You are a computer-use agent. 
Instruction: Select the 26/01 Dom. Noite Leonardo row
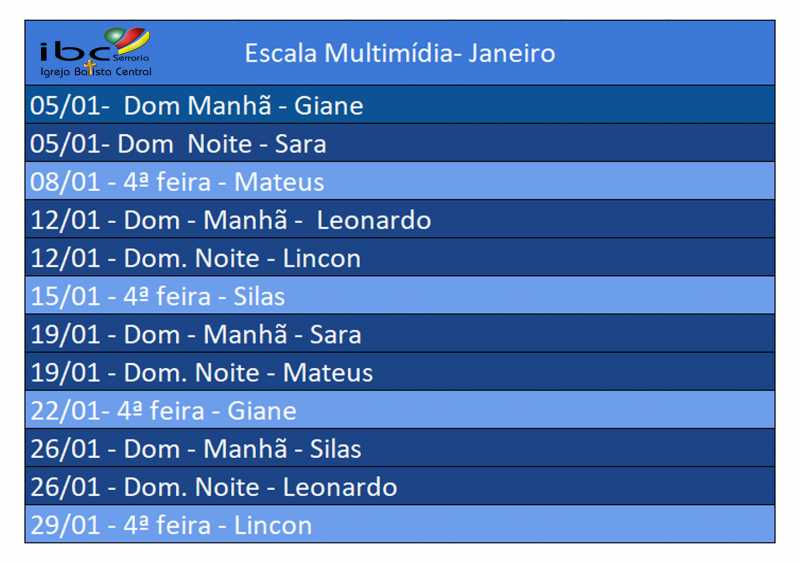(400, 486)
